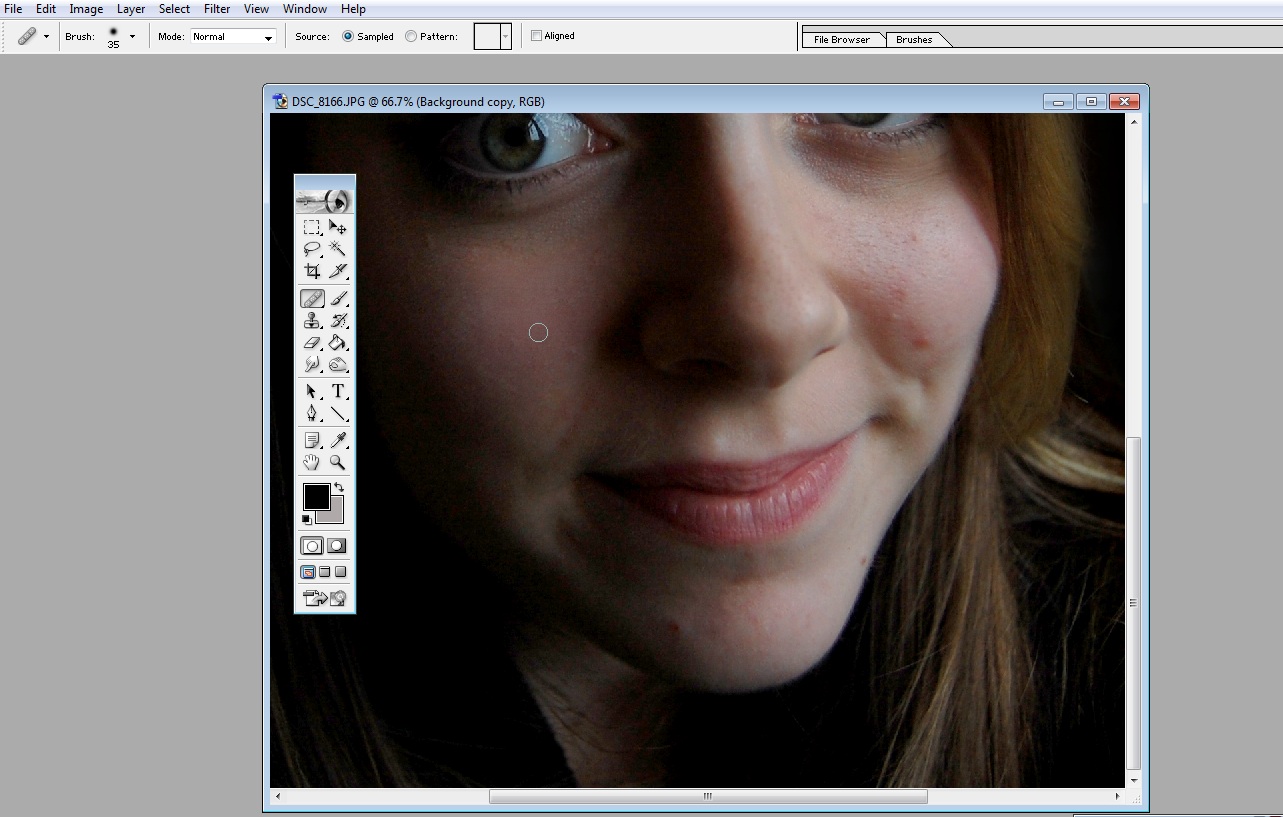Select the Brush tool
This screenshot has height=817, width=1283.
click(338, 299)
